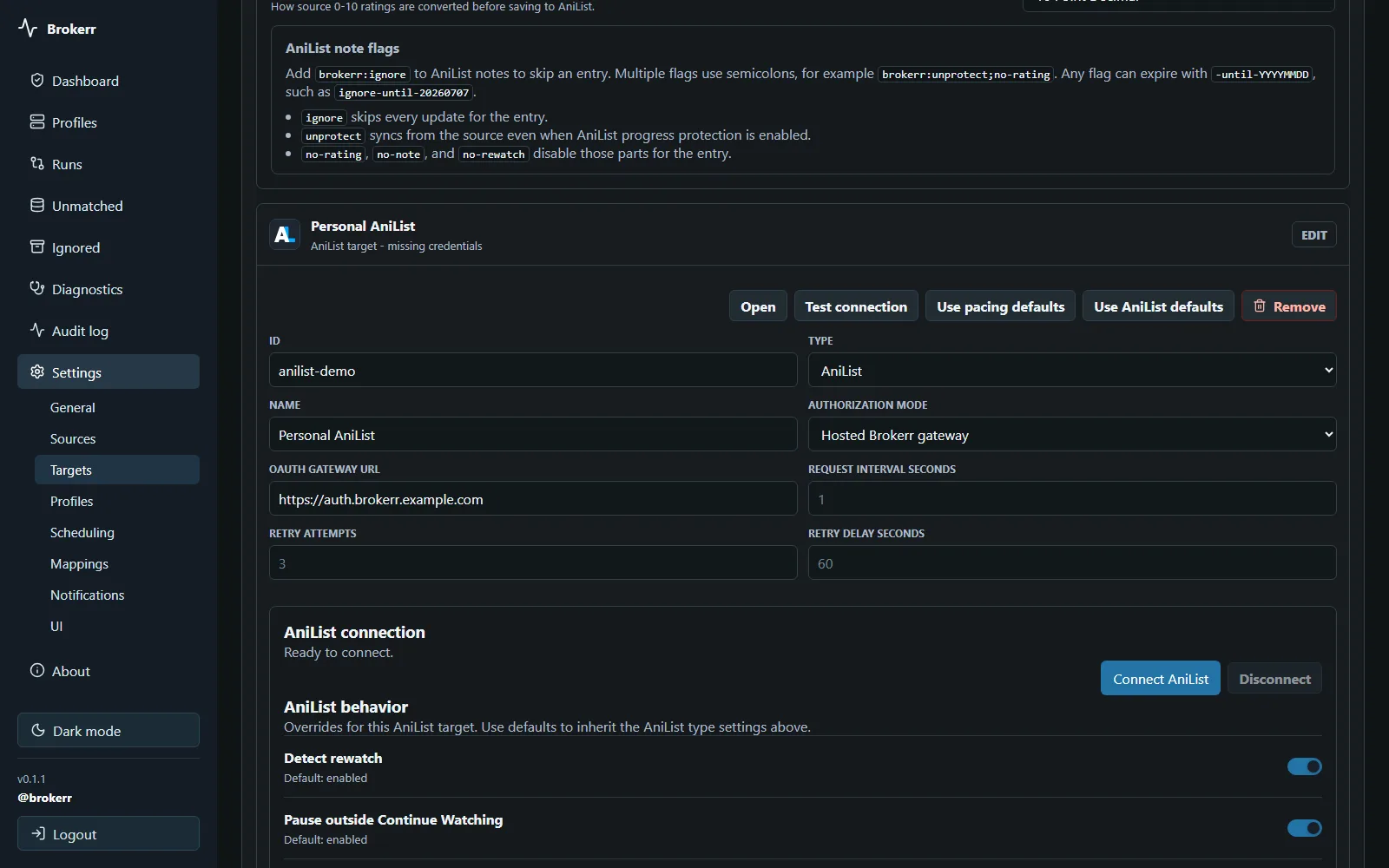
Task: Open Notifications settings subsection
Action: point(117,595)
